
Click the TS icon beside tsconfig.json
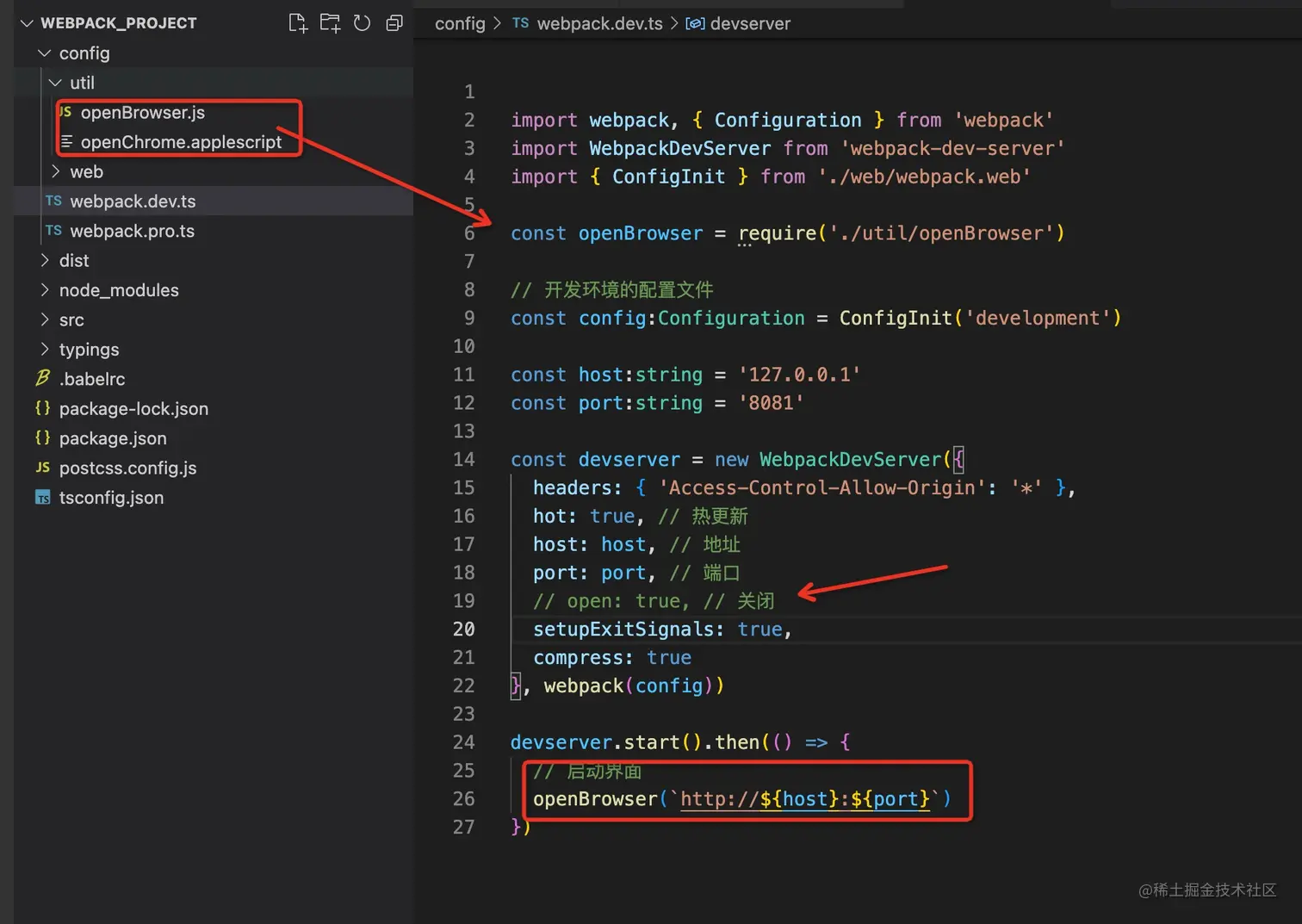42,498
